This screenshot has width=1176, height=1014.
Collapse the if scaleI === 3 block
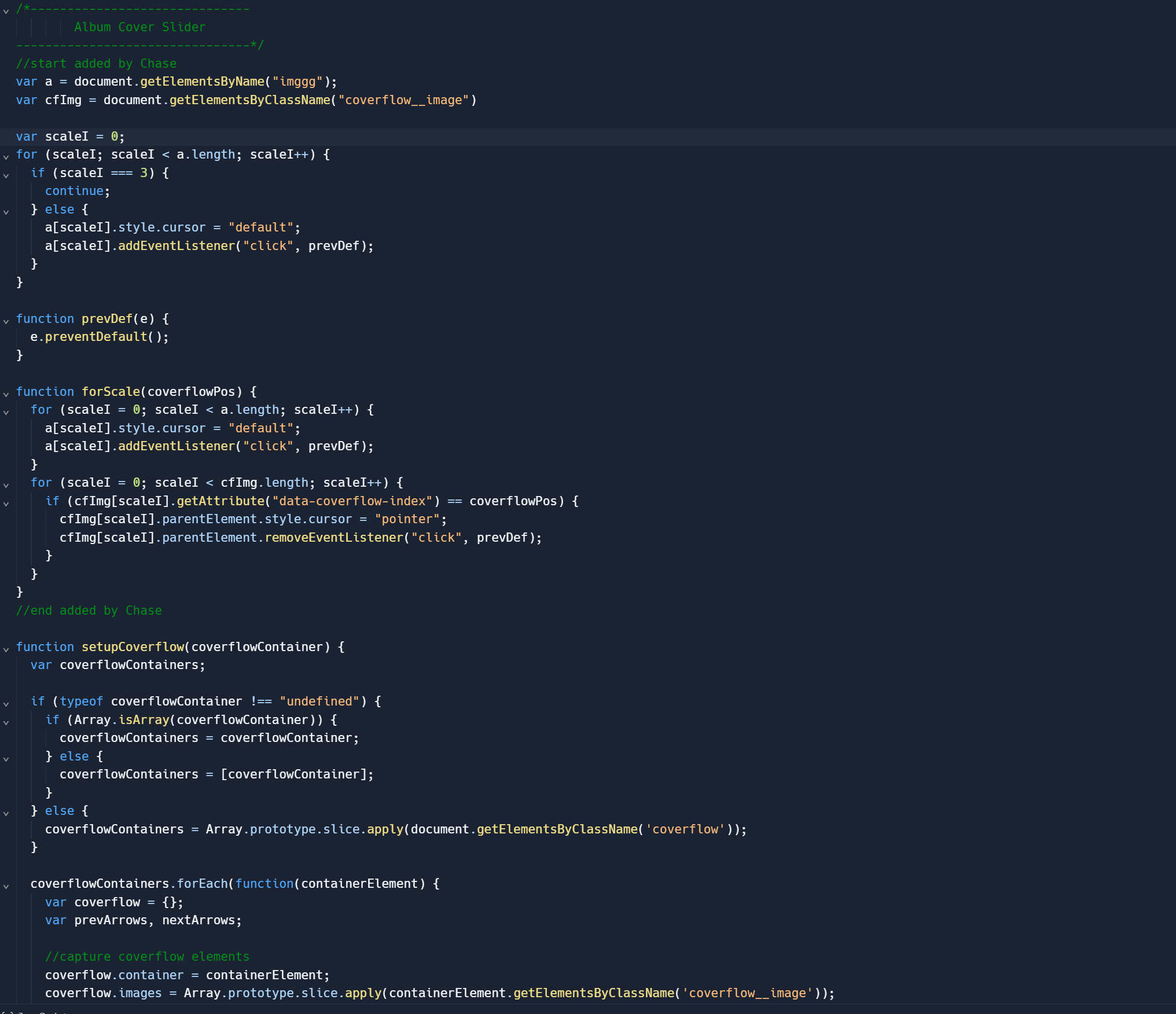pyautogui.click(x=6, y=175)
